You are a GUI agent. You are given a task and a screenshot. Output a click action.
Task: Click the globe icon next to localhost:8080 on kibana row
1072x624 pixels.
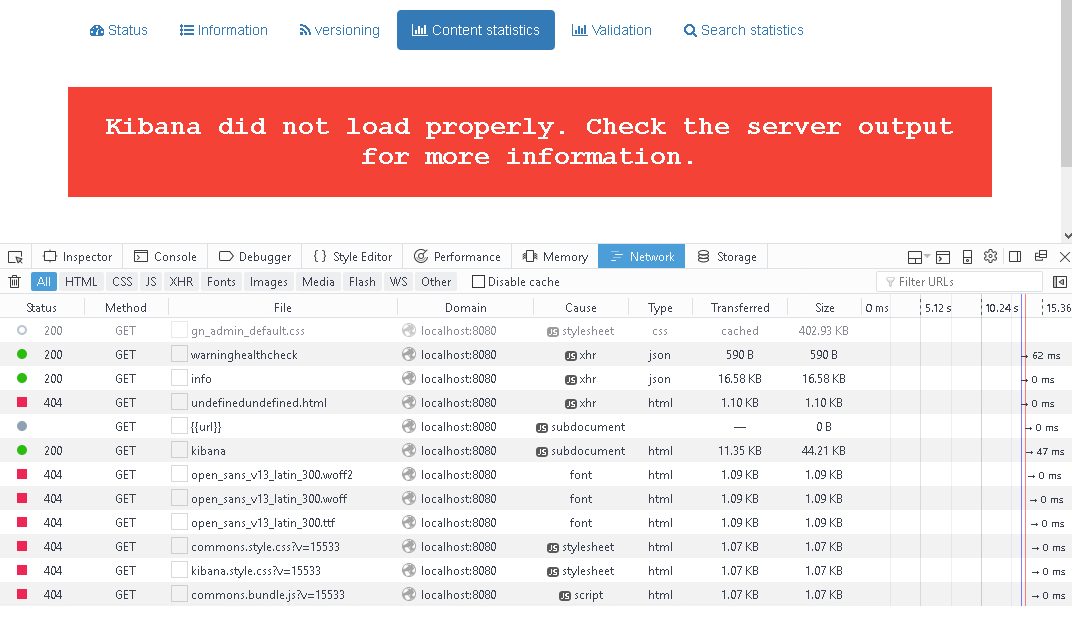(x=408, y=450)
